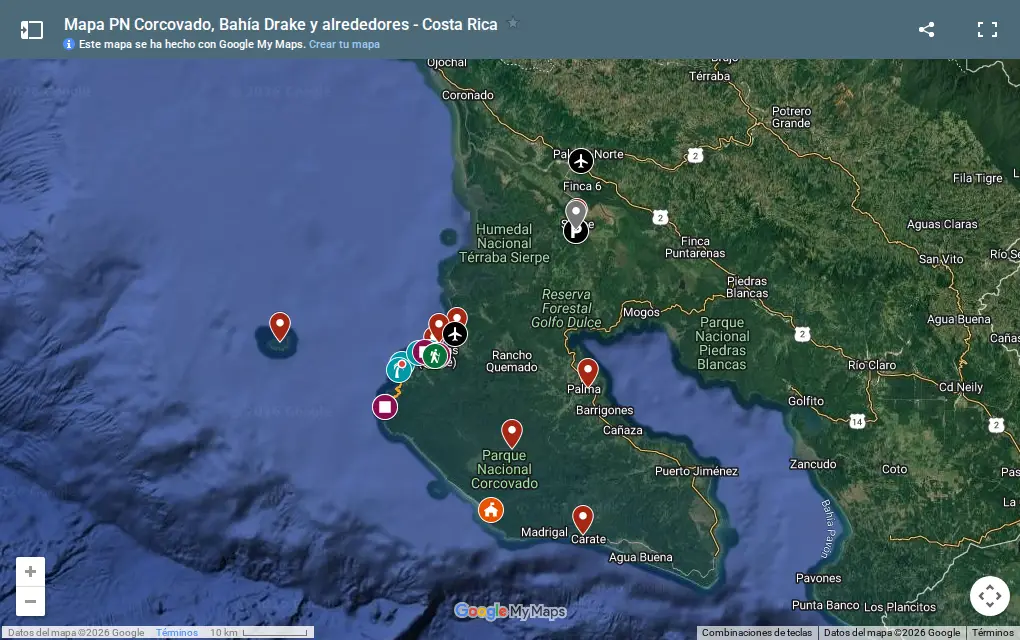Click the 'Aguas Claras' map label
This screenshot has width=1020, height=640.
pyautogui.click(x=942, y=224)
